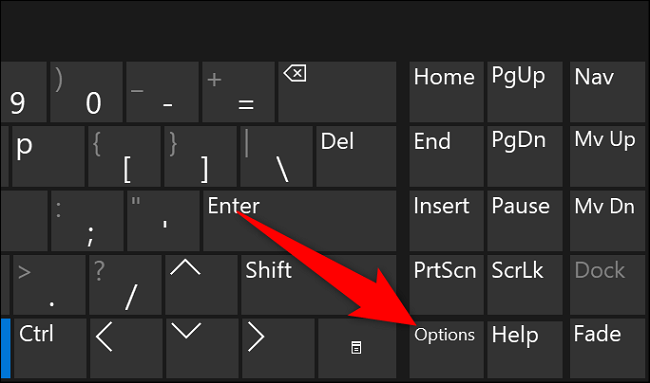Hit the Enter key
Image resolution: width=650 pixels, height=383 pixels.
click(300, 221)
